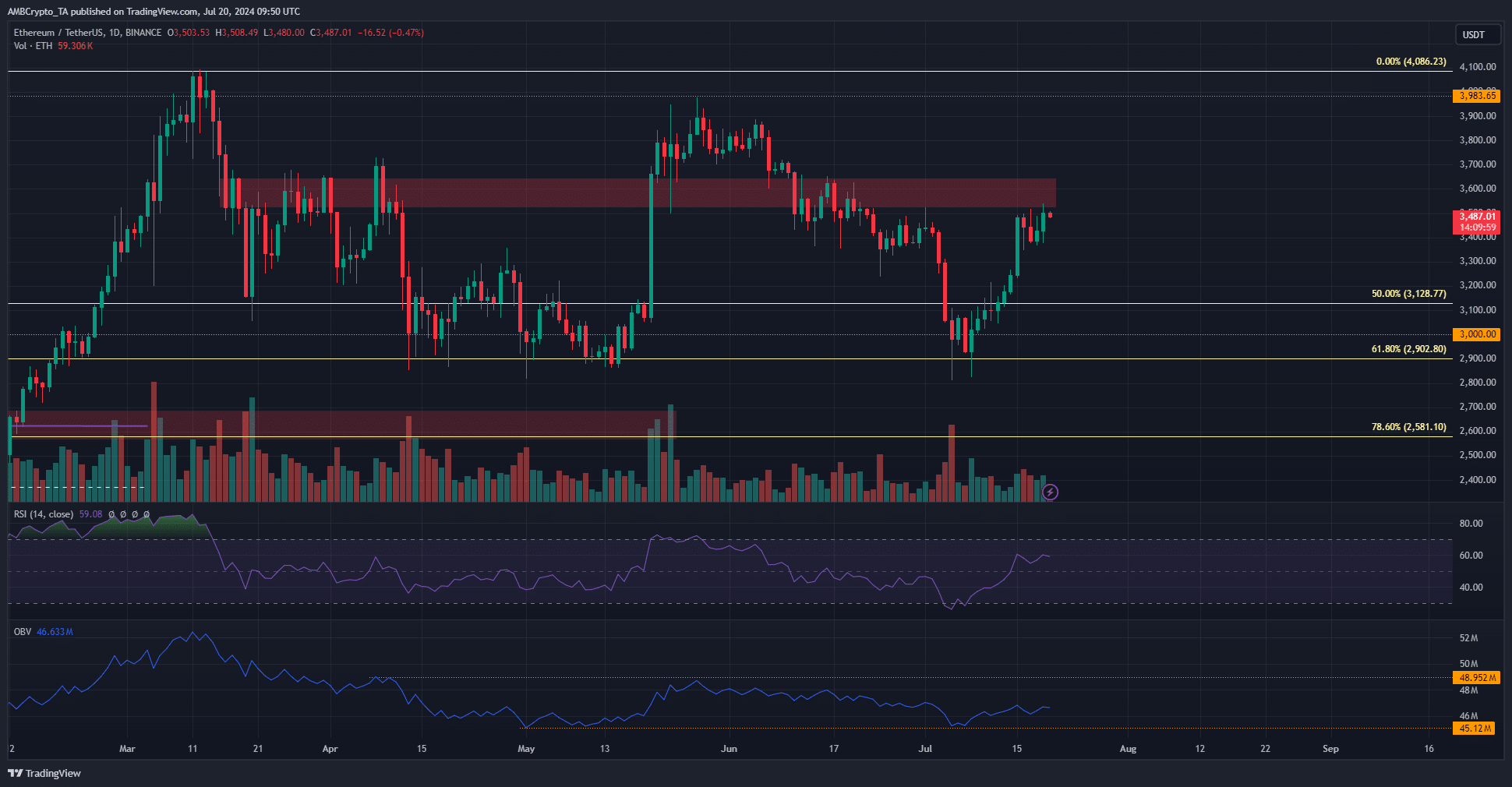Click the AMBCrypto_TA published header text

pos(154,12)
